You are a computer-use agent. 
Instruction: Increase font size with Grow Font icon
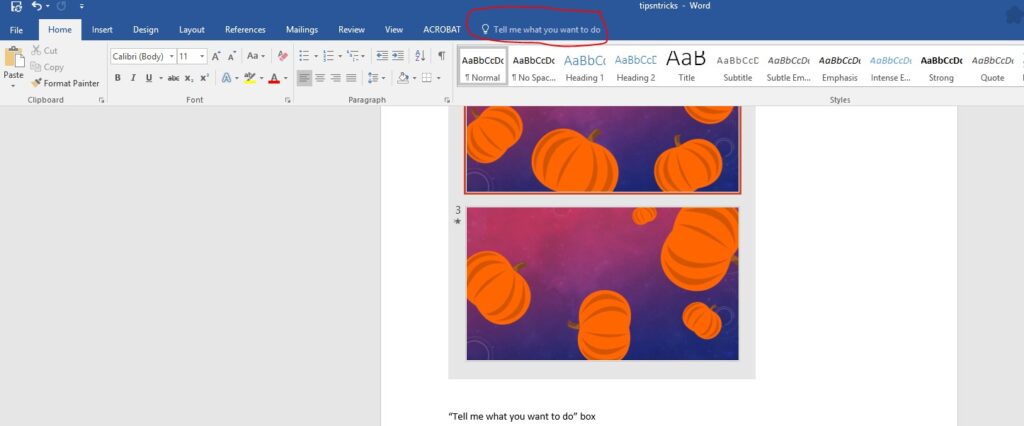click(217, 57)
